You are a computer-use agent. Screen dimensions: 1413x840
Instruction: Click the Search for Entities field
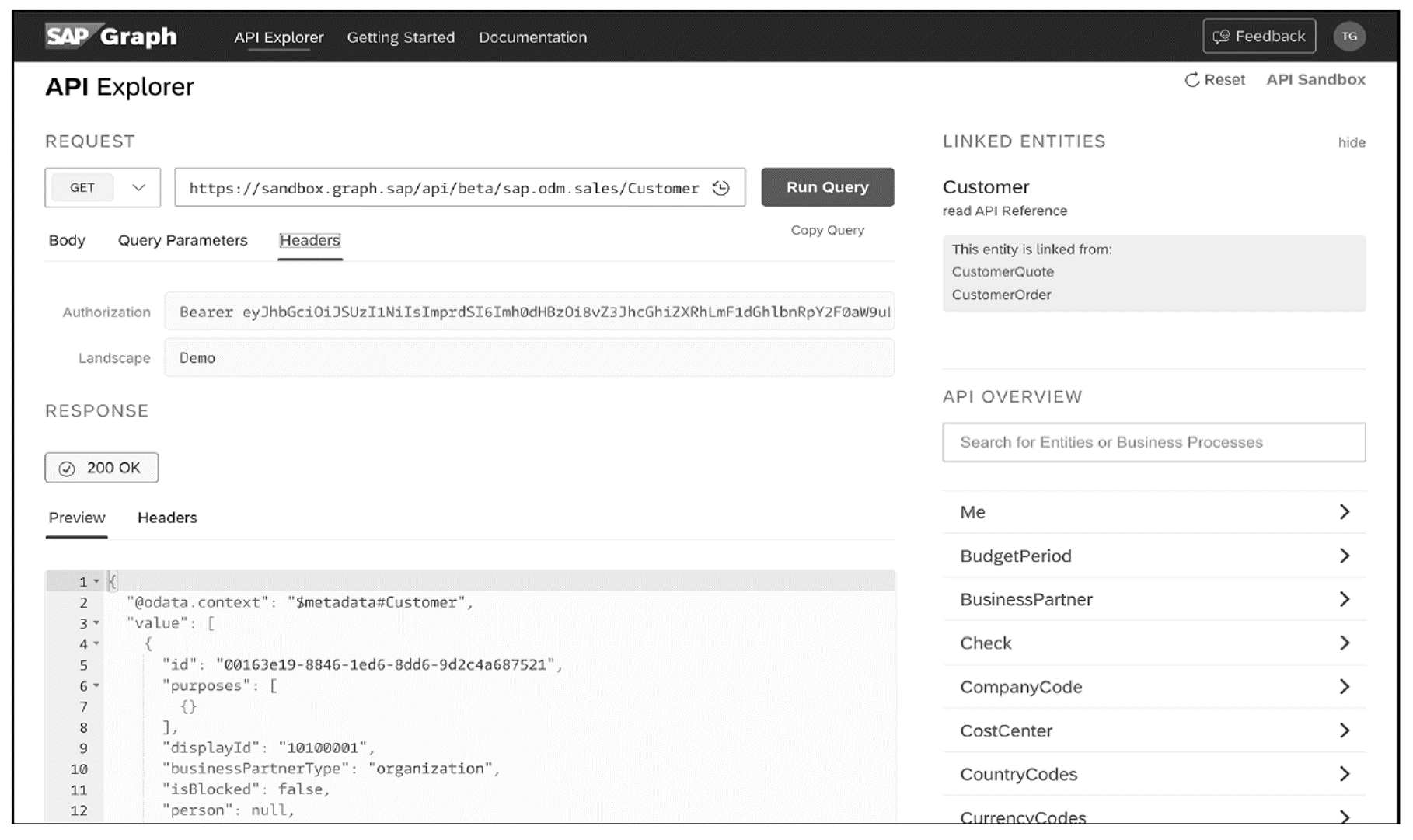(1154, 442)
